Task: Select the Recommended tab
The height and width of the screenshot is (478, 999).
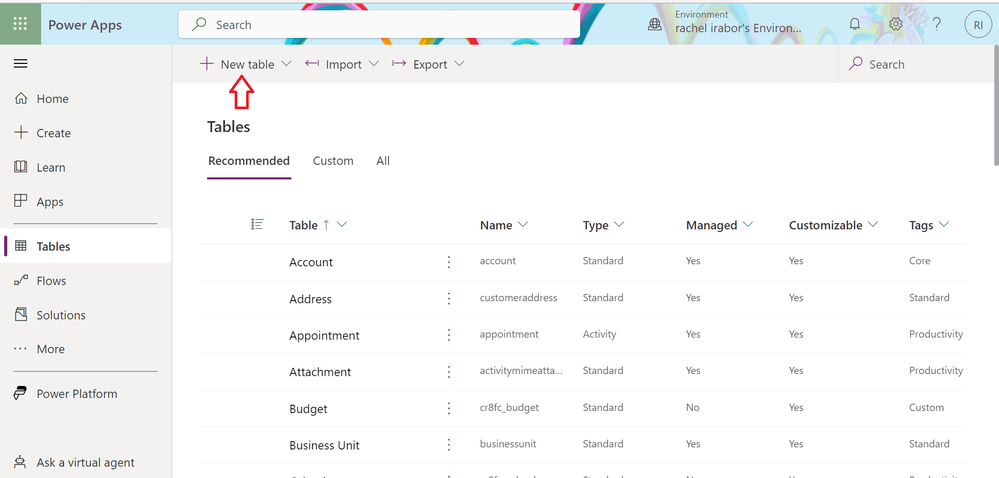Action: coord(249,161)
